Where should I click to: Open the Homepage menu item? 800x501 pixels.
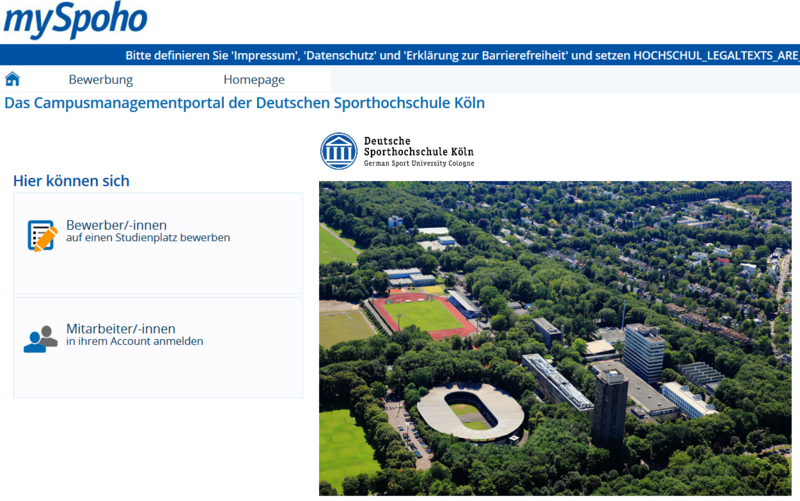click(254, 80)
